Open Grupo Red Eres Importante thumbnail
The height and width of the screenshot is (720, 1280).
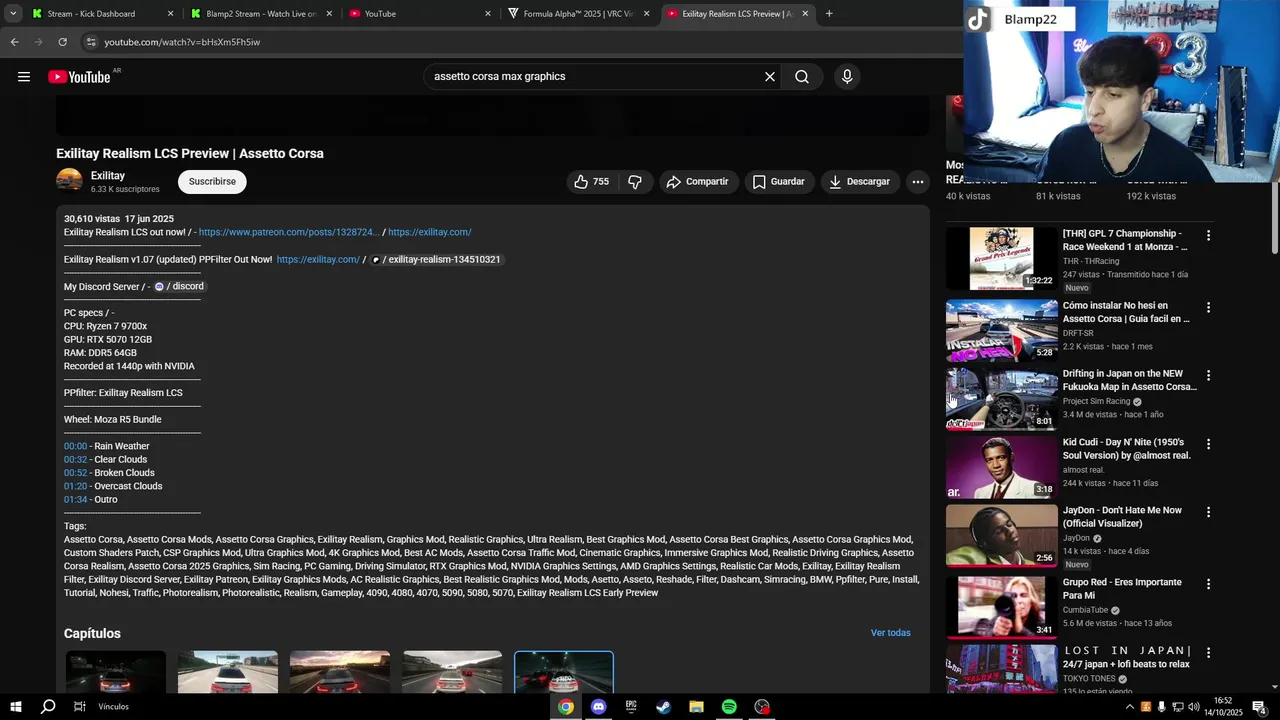(x=1001, y=607)
